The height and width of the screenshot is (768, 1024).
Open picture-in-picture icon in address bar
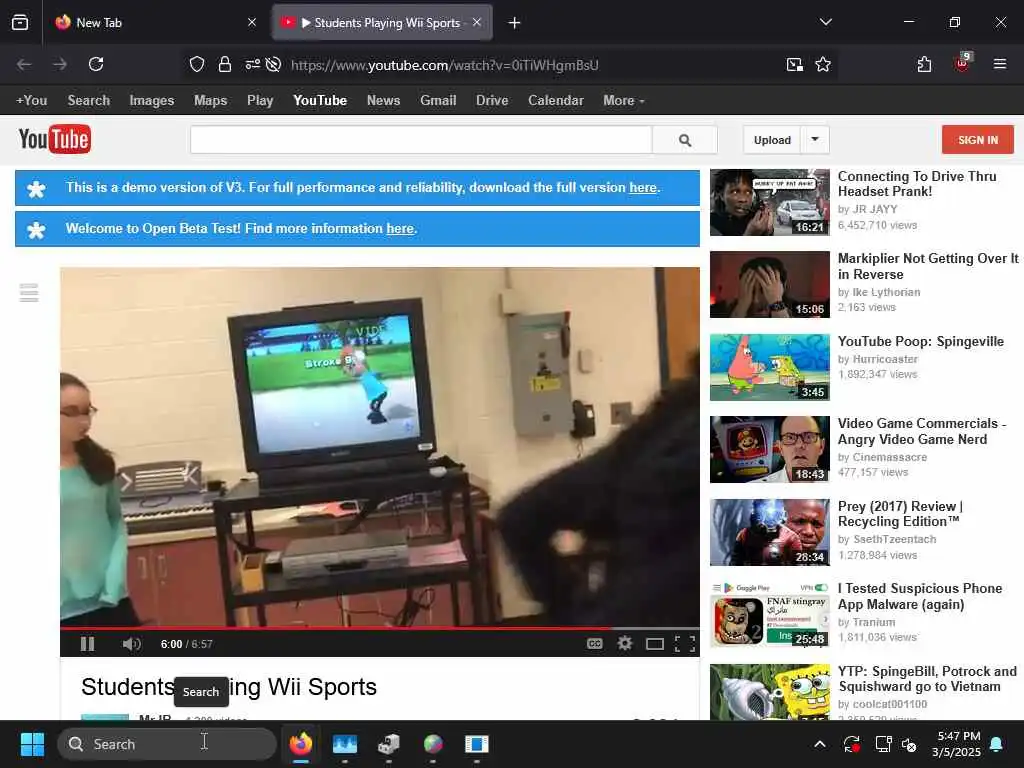tap(795, 64)
